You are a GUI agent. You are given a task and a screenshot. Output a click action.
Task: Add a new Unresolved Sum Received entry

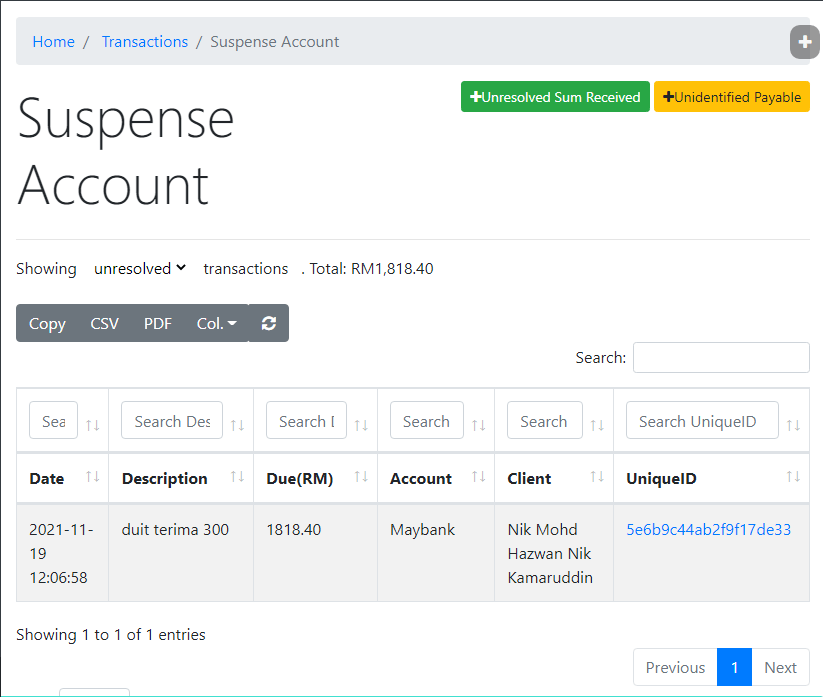555,97
